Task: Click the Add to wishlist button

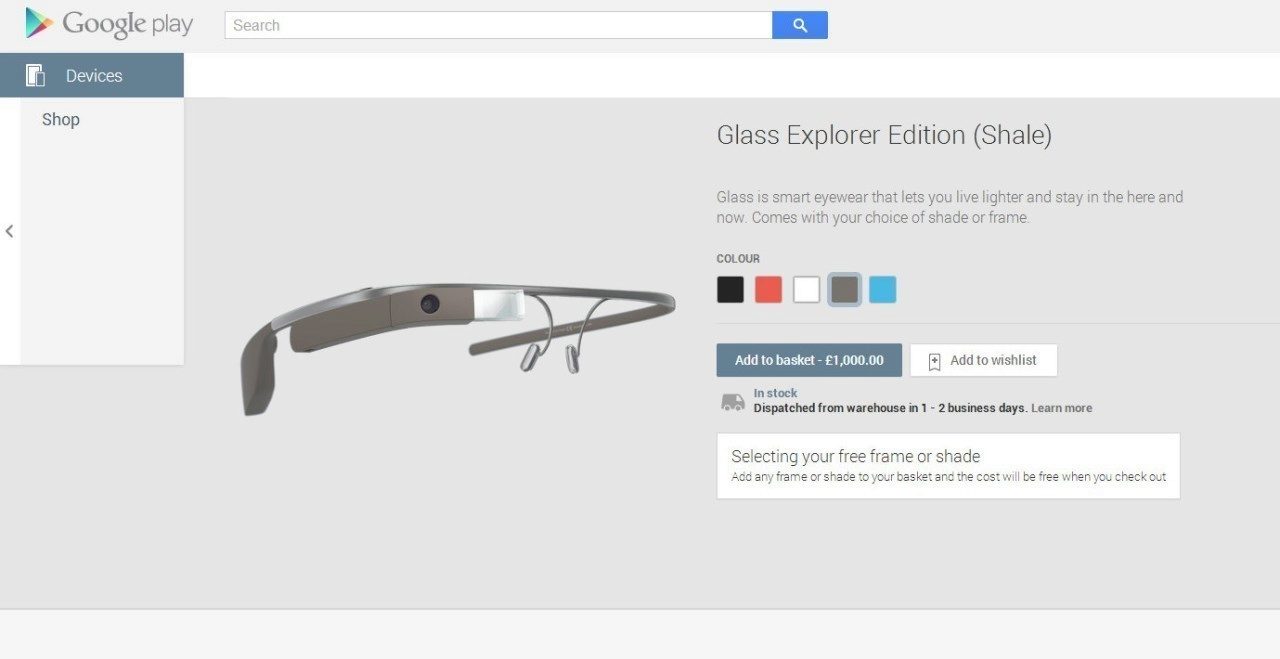Action: 984,360
